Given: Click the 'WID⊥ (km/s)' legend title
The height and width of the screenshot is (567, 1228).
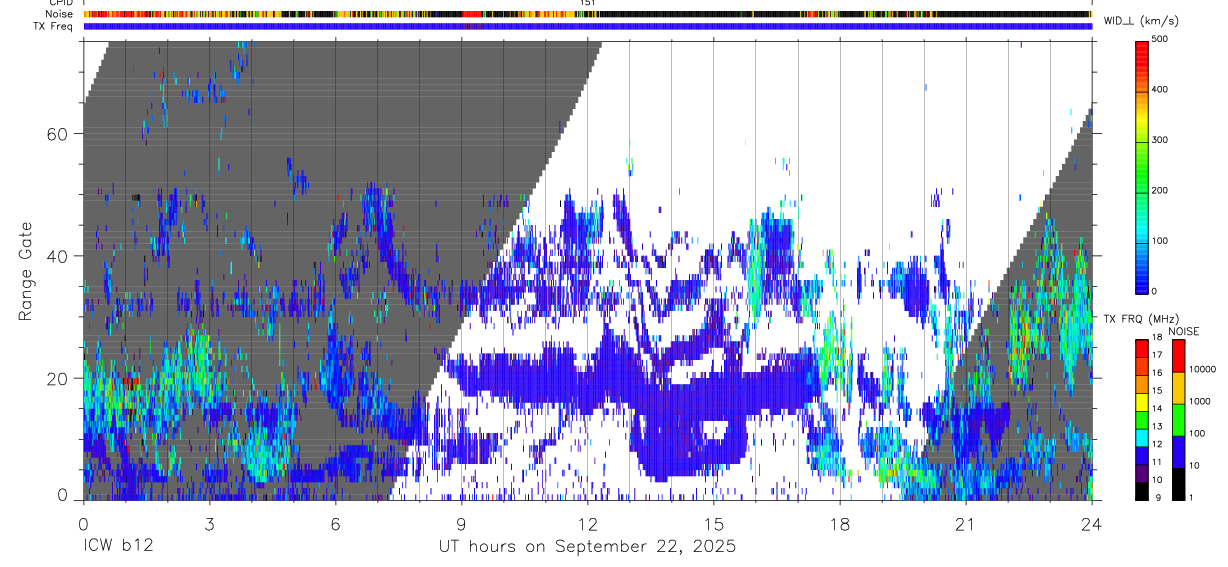Looking at the screenshot, I should (1144, 20).
